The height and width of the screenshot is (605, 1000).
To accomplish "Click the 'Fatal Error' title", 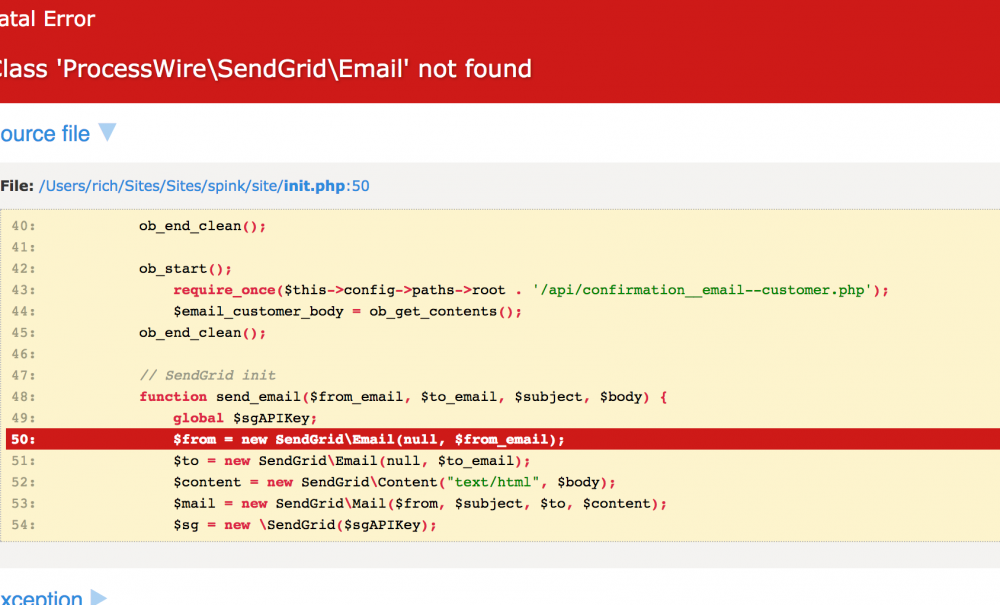I will [x=48, y=18].
